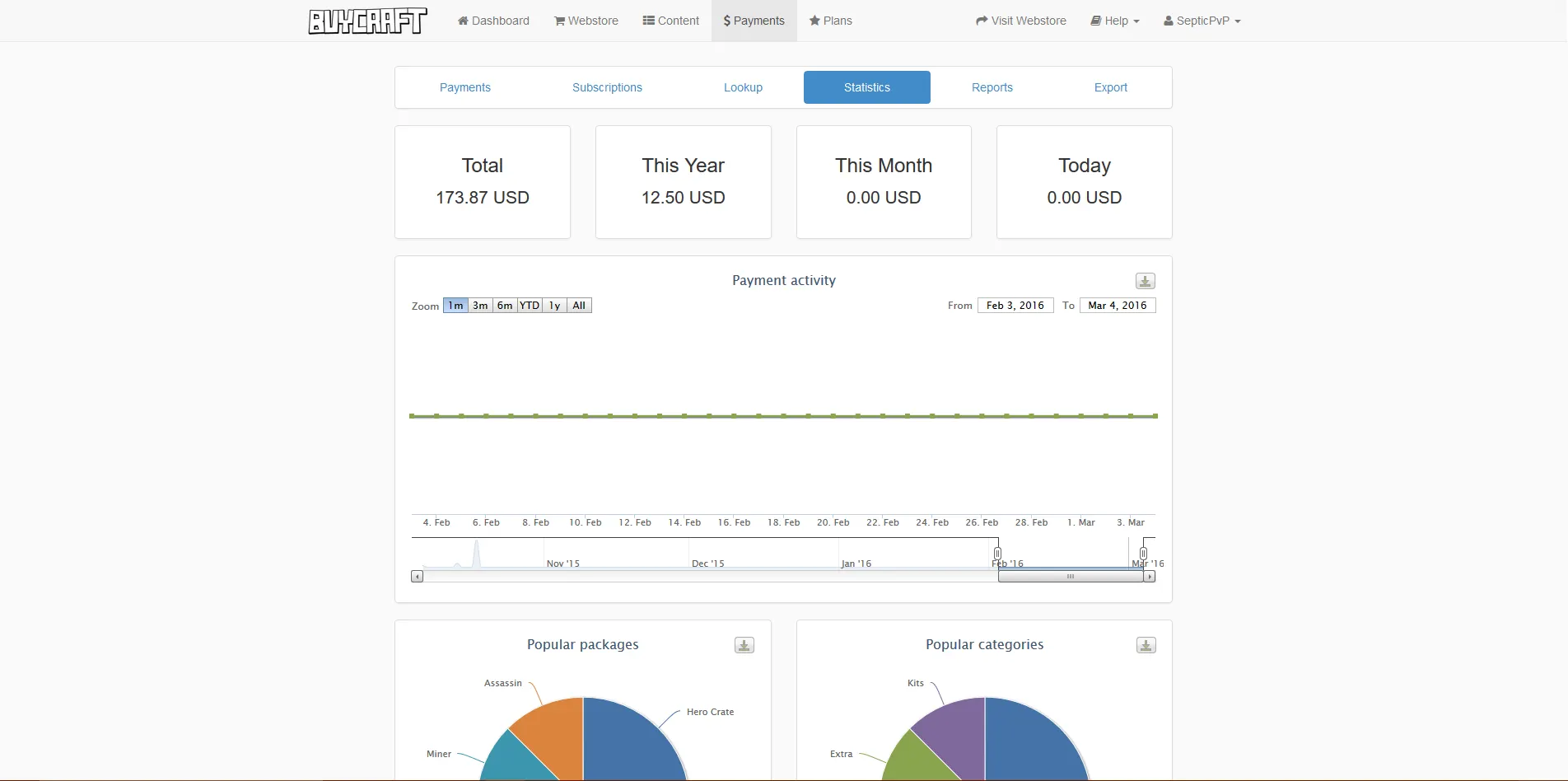1568x781 pixels.
Task: Click the Visit Webstore link
Action: point(1021,21)
